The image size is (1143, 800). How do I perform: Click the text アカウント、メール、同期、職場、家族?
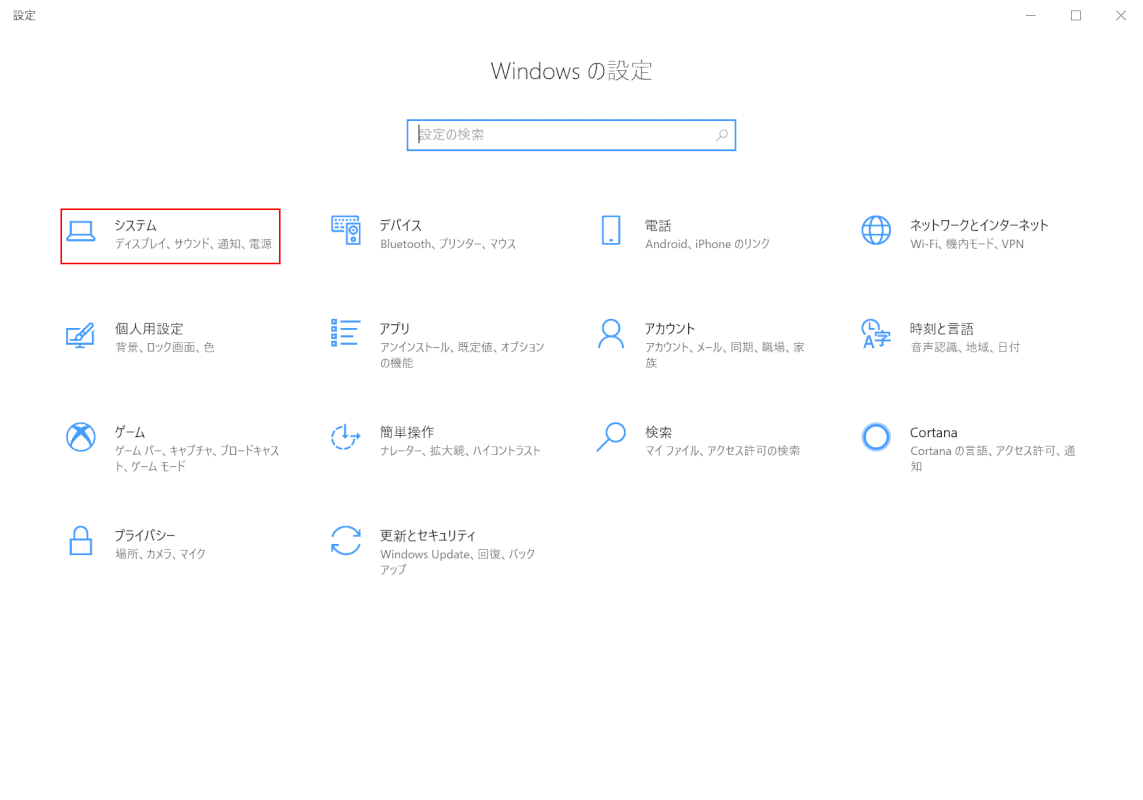click(725, 355)
